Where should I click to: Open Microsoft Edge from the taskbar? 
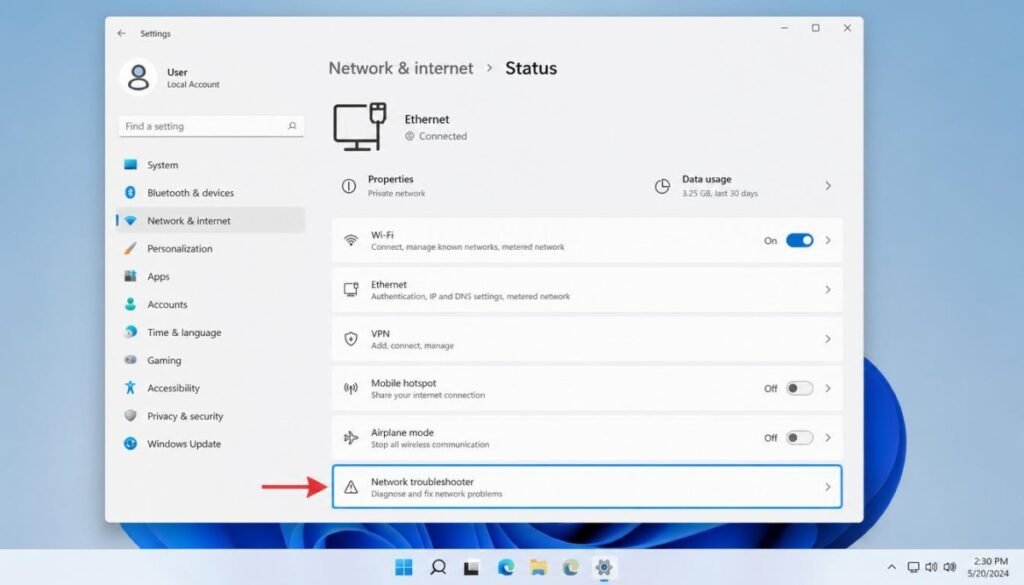click(505, 567)
